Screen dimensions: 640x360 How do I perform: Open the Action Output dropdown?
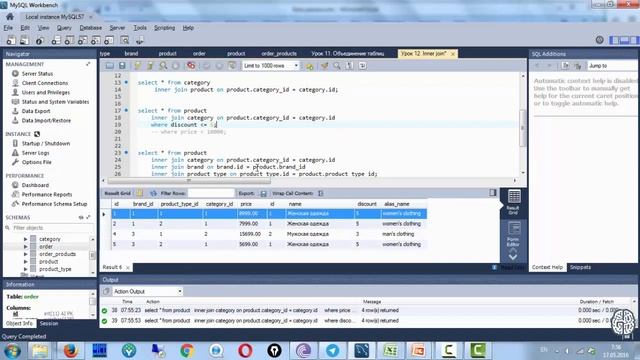point(147,291)
